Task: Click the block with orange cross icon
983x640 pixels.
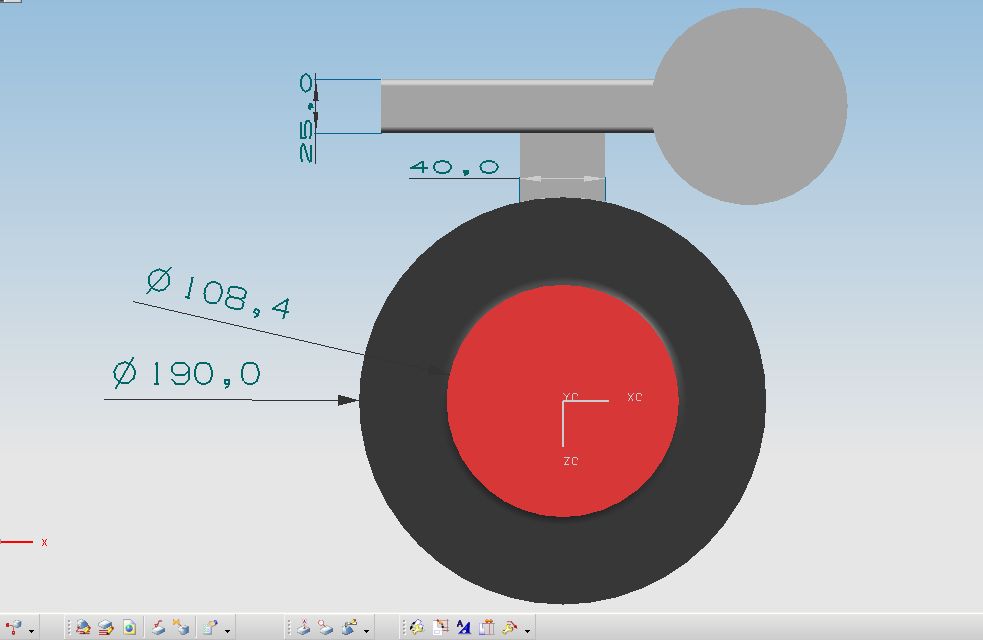Action: pos(181,627)
